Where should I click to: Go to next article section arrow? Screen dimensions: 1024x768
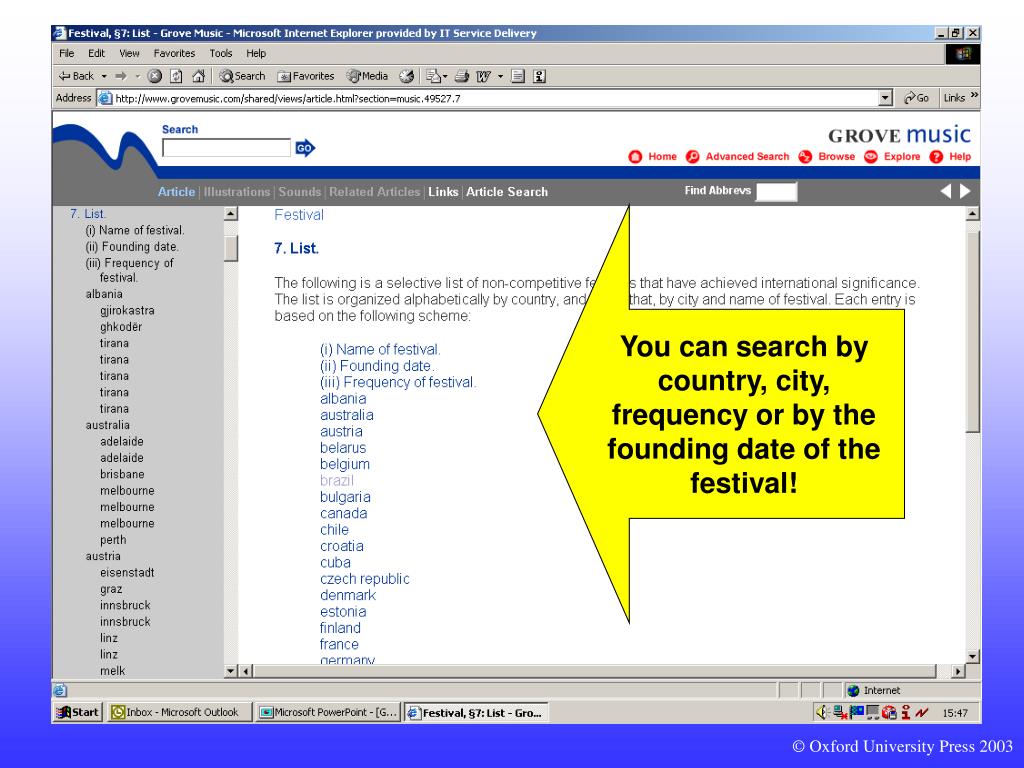tap(965, 191)
